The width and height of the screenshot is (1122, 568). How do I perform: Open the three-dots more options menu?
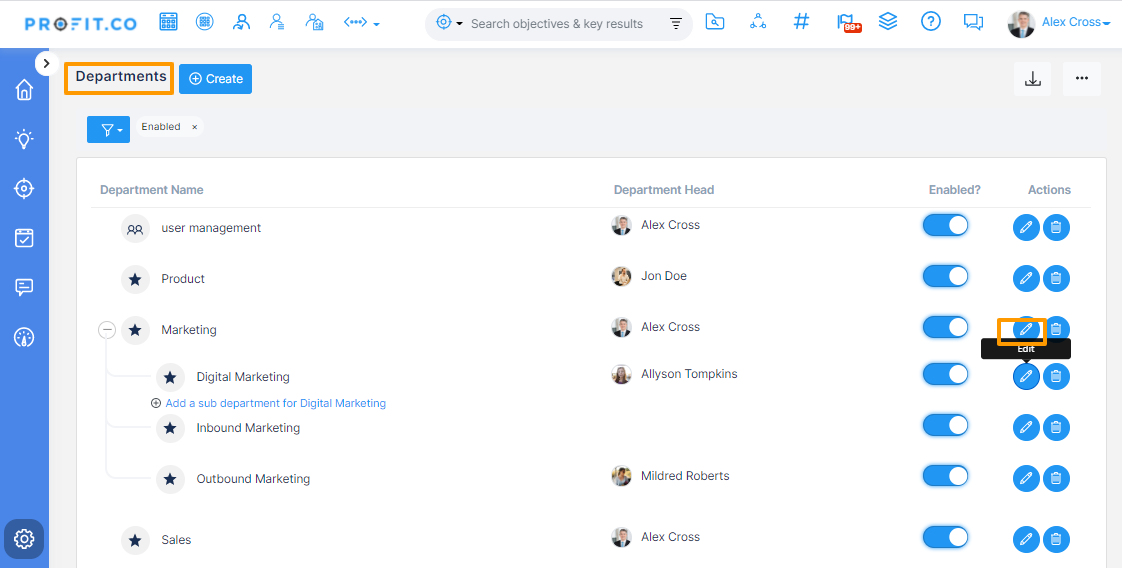pos(1081,79)
